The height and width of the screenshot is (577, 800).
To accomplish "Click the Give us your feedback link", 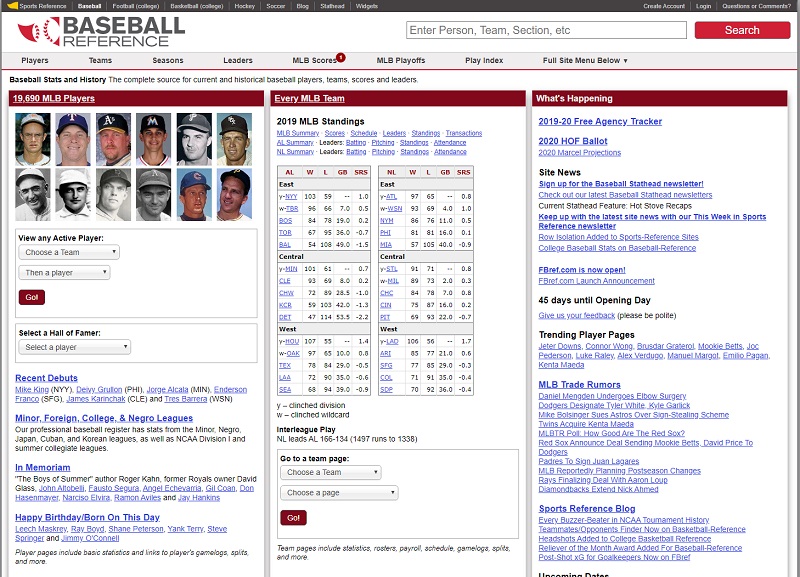I will (577, 315).
